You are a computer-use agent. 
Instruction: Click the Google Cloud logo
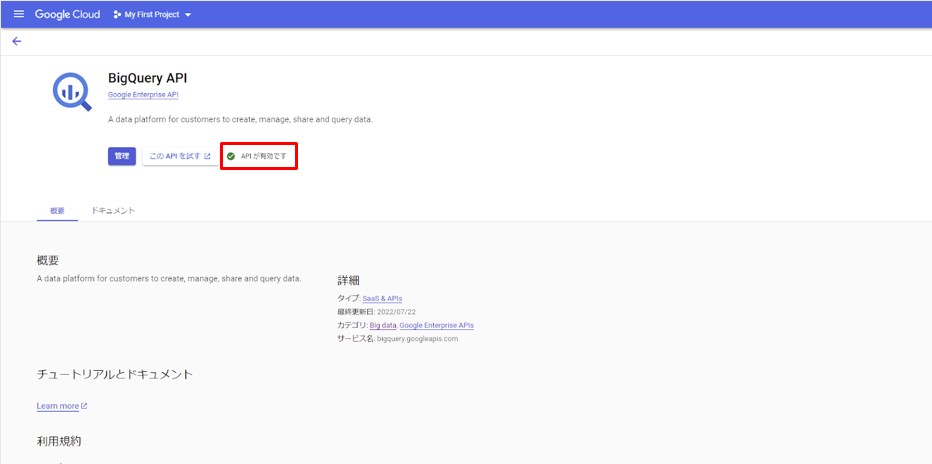pyautogui.click(x=67, y=14)
